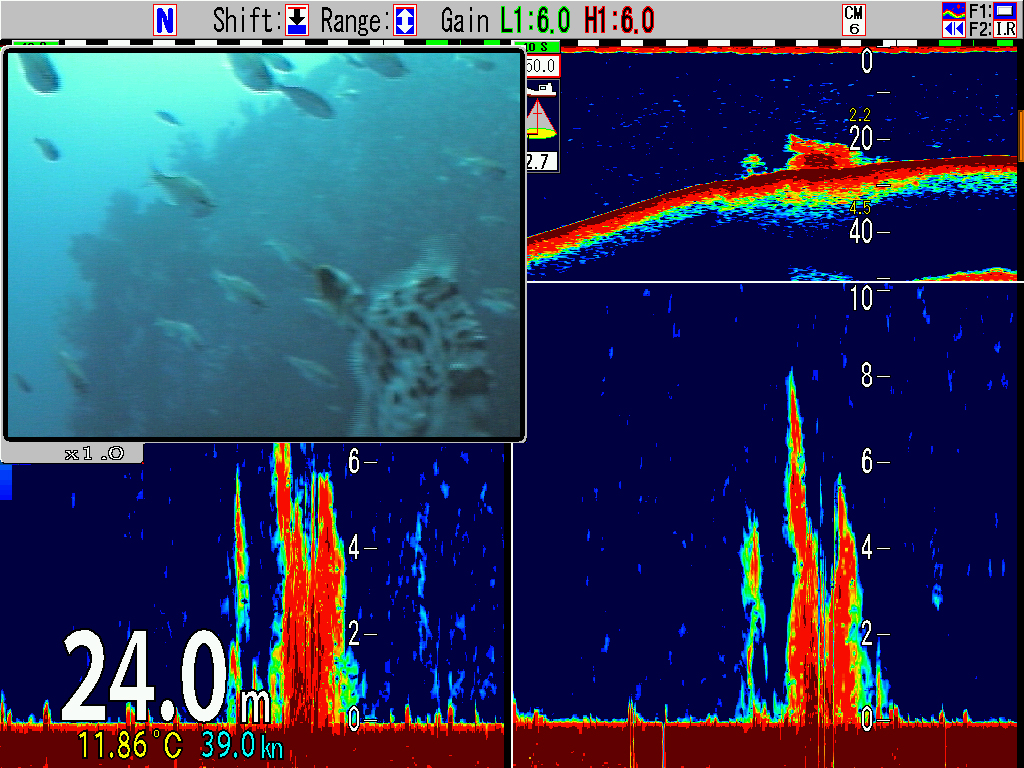Click the F2 rewind arrows icon
This screenshot has height=768, width=1024.
pos(954,29)
